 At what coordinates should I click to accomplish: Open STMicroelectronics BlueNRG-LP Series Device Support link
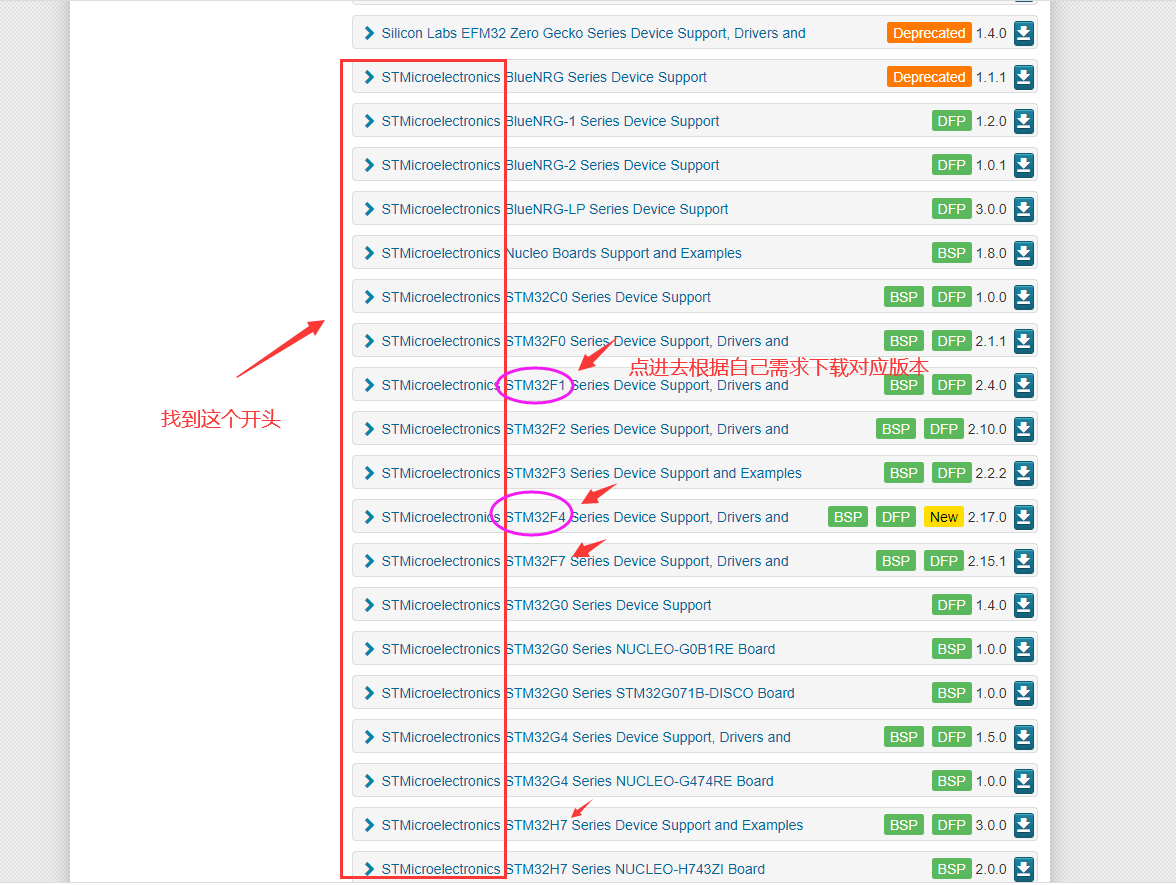coord(555,209)
